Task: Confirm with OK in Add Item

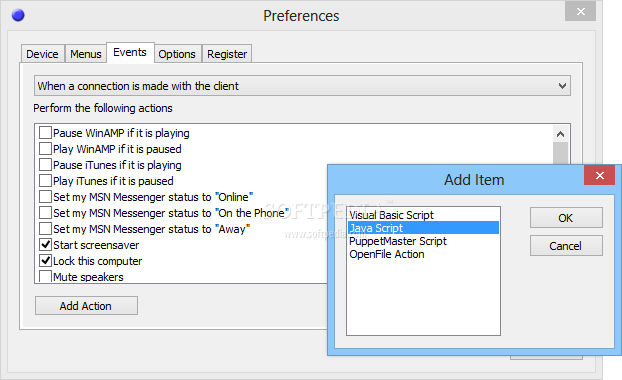Action: click(566, 218)
